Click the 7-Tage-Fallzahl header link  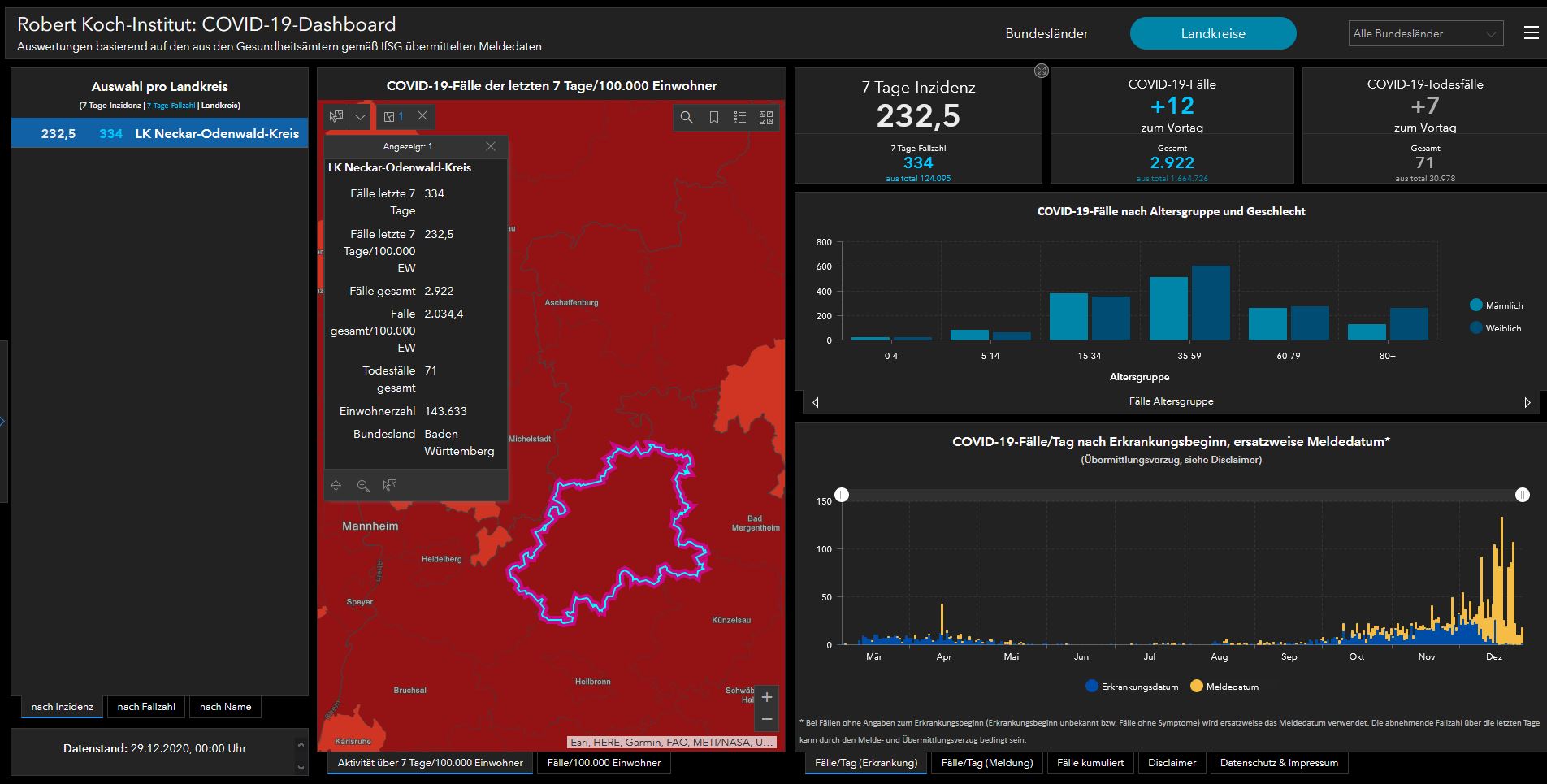171,106
